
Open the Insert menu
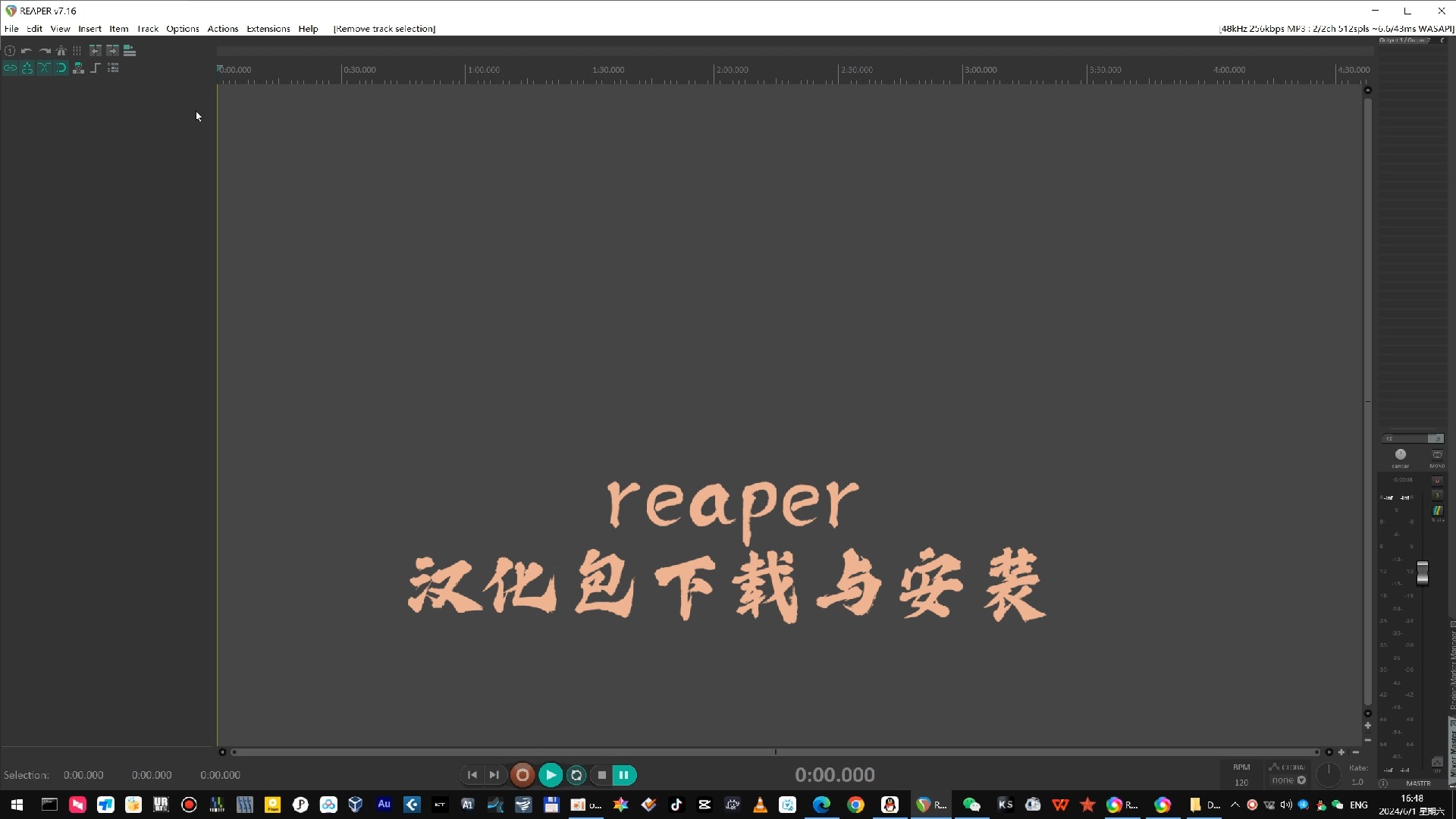[89, 29]
